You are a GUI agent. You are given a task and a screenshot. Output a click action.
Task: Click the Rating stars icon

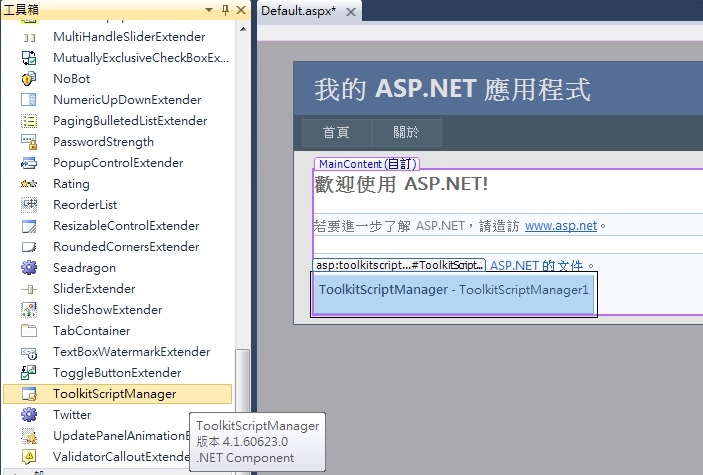[x=29, y=184]
